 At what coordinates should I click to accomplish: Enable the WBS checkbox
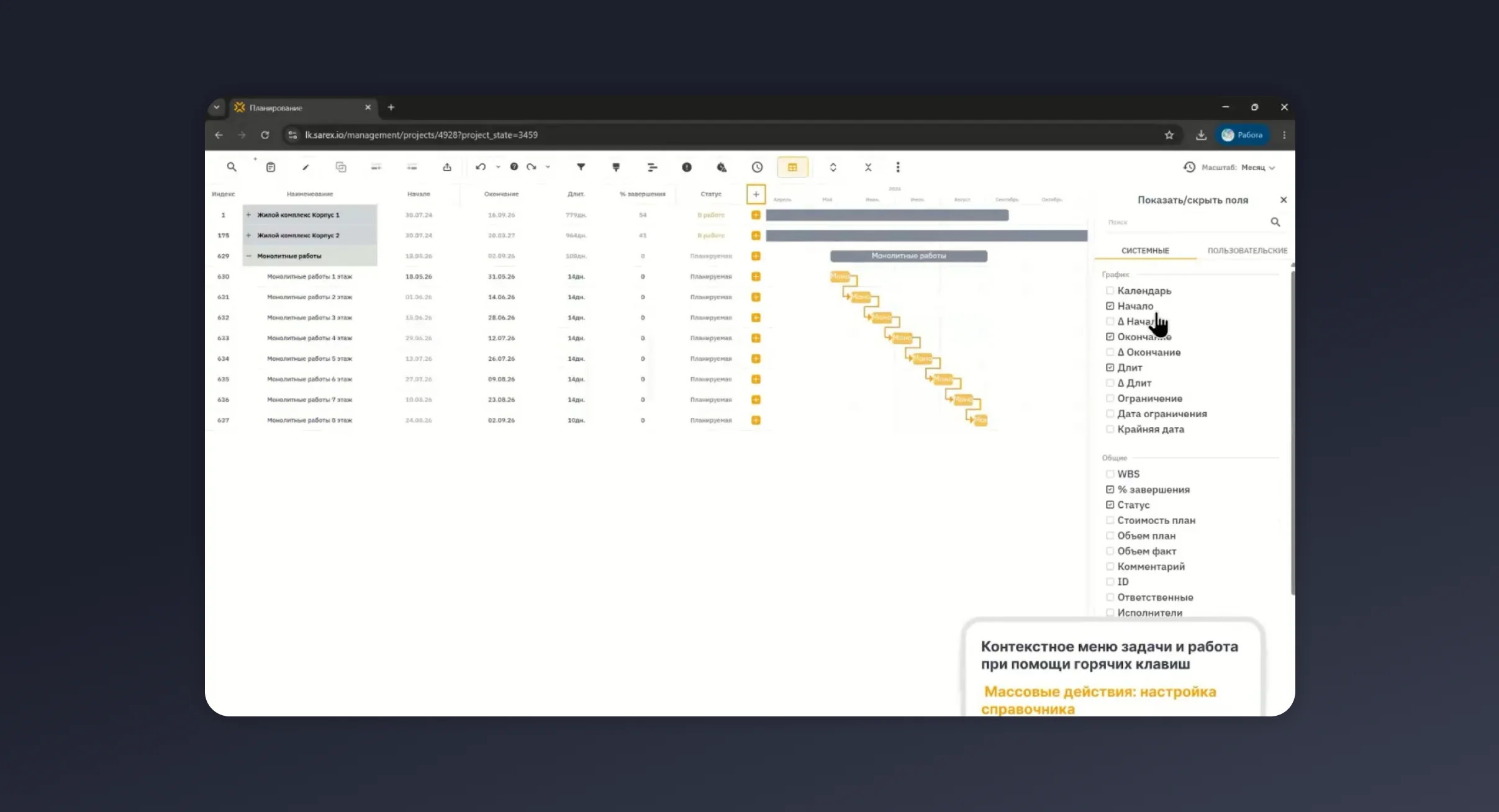tap(1110, 474)
